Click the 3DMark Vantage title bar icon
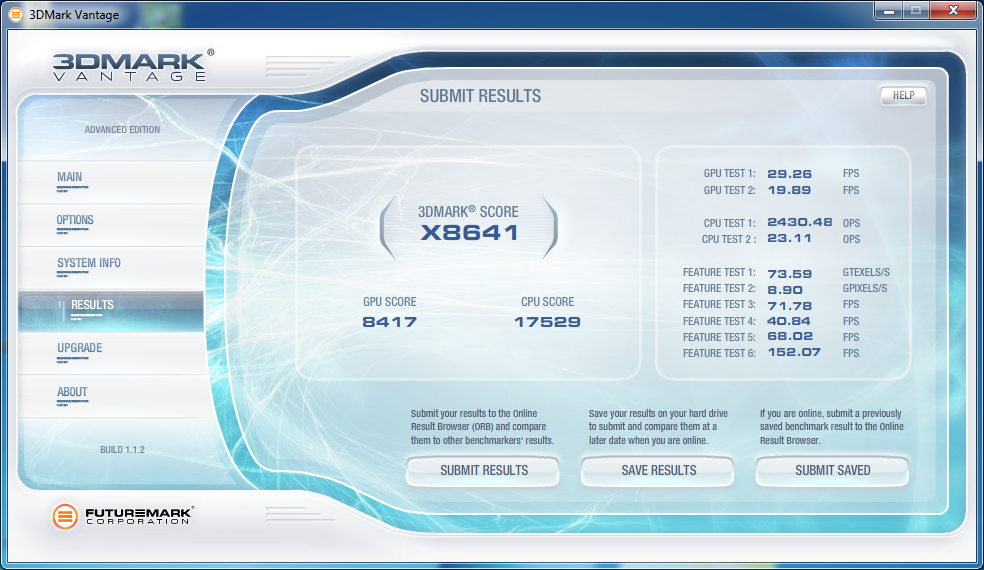 pyautogui.click(x=15, y=14)
